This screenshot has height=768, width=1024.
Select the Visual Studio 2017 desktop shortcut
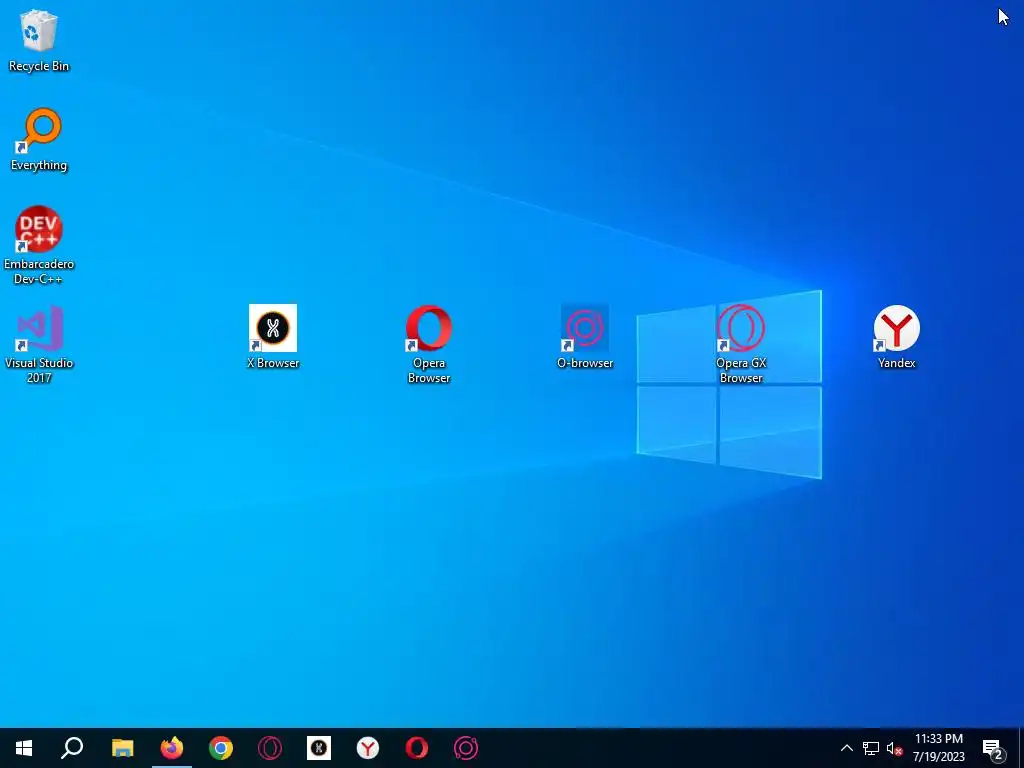(x=39, y=344)
